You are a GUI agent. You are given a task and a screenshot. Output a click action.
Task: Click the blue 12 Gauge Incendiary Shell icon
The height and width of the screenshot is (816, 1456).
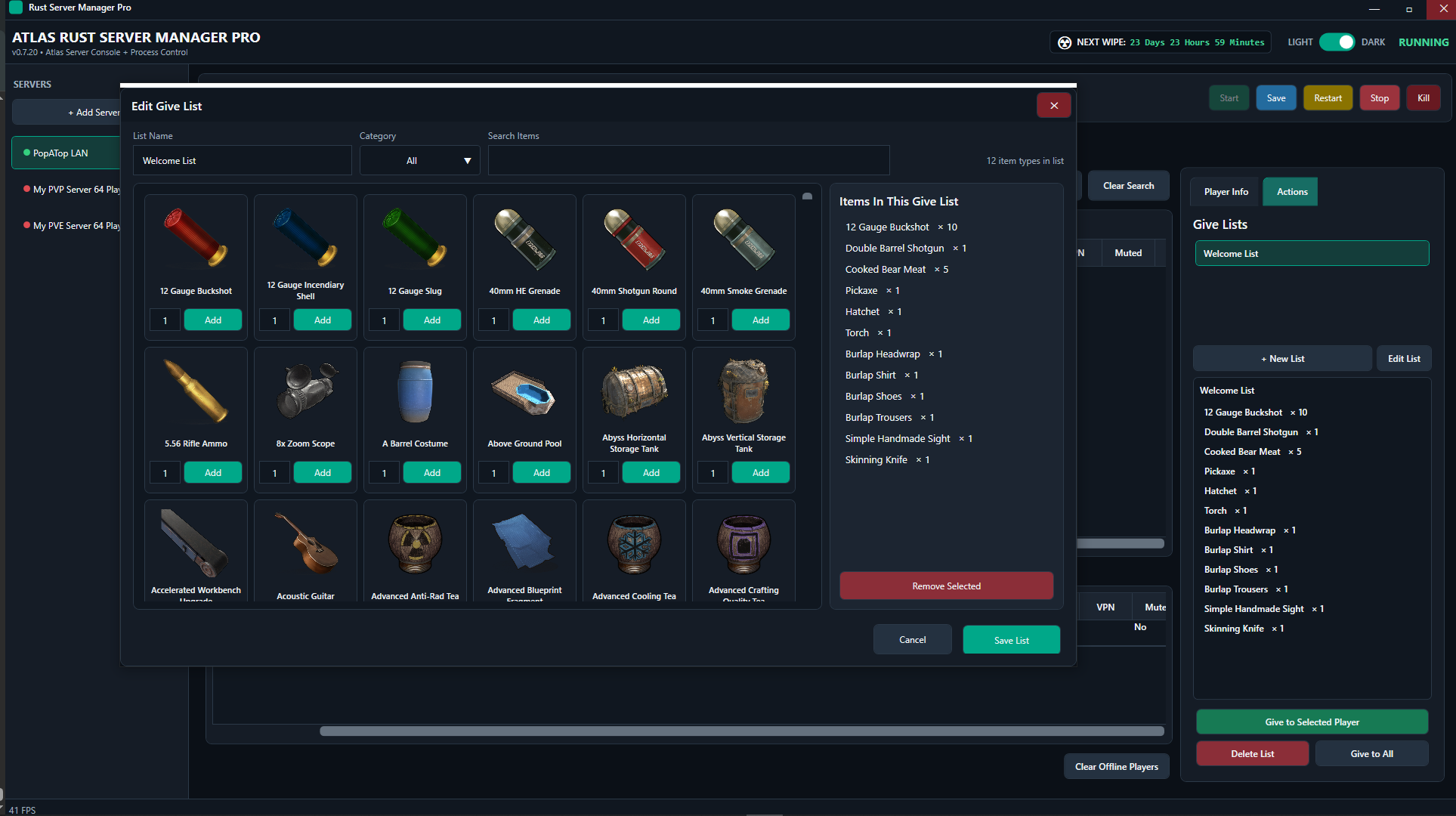(305, 238)
